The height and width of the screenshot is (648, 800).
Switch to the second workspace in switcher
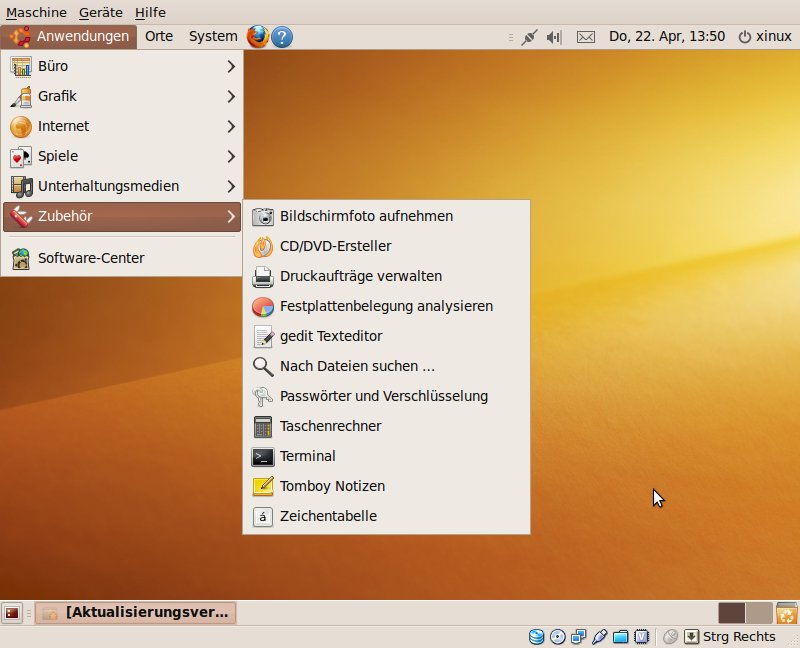tap(759, 613)
